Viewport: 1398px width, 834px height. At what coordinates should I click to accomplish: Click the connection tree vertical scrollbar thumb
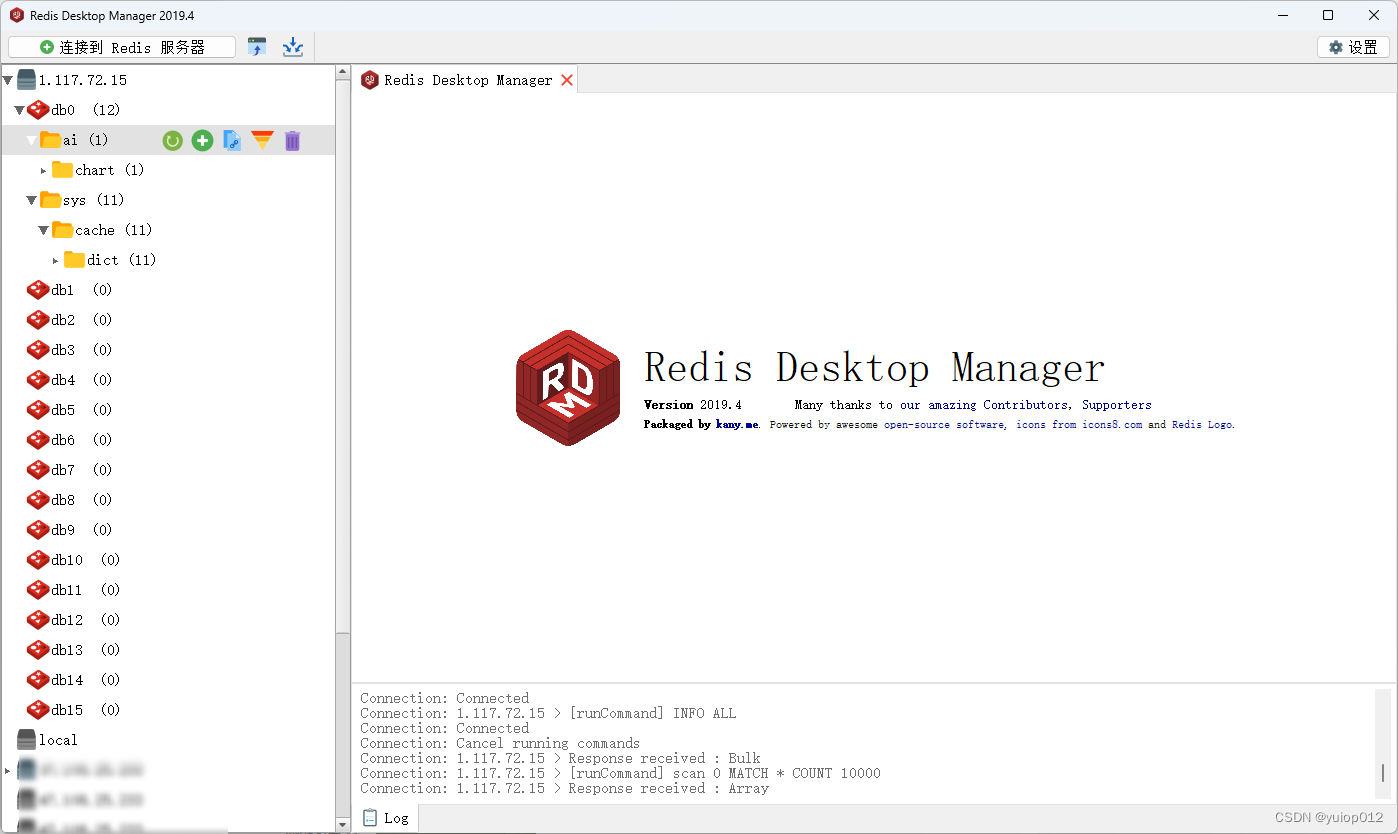[343, 358]
